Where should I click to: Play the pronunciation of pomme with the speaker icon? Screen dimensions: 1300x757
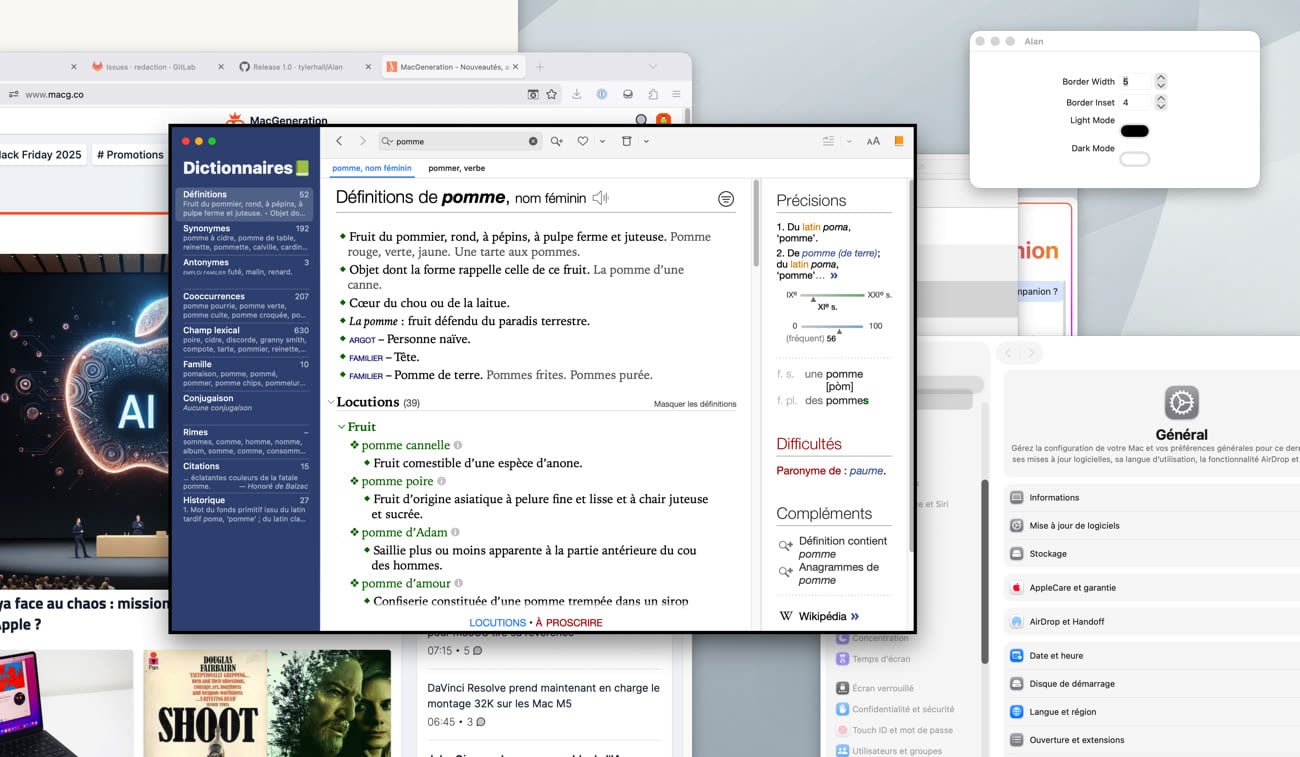click(600, 198)
